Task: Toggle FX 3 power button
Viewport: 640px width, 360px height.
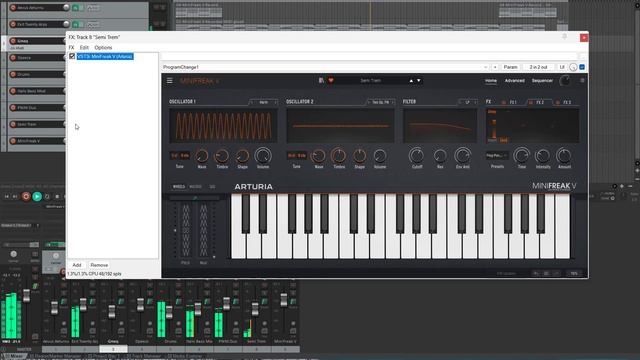Action: pyautogui.click(x=558, y=102)
